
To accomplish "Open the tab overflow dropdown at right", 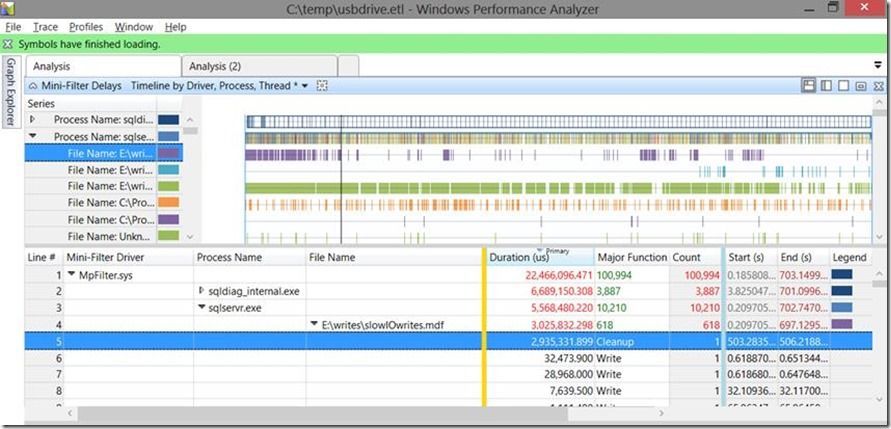I will pos(877,65).
